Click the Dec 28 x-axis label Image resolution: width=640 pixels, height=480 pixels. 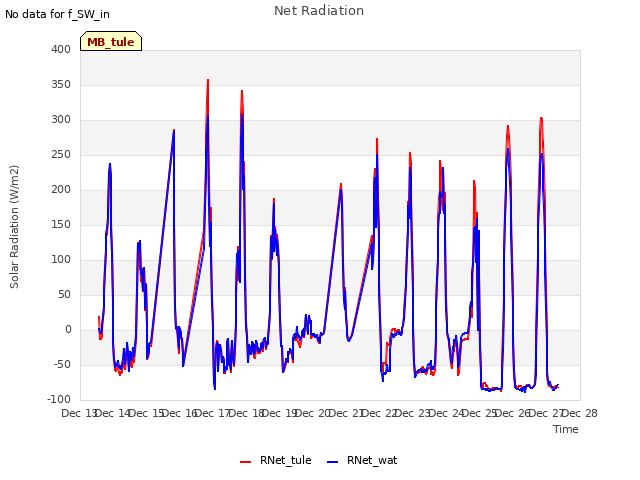tap(580, 413)
